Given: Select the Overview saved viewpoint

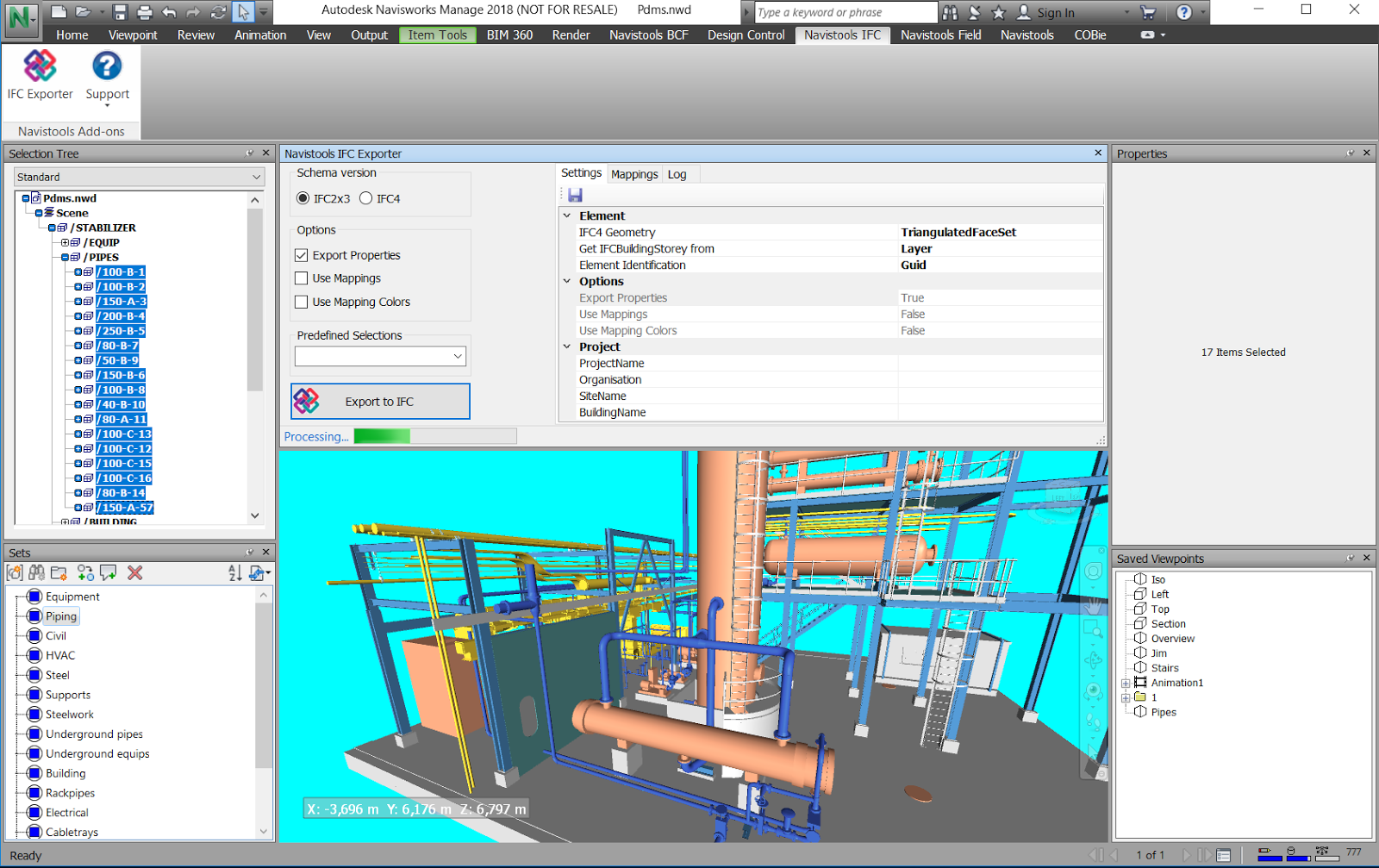Looking at the screenshot, I should coord(1173,639).
